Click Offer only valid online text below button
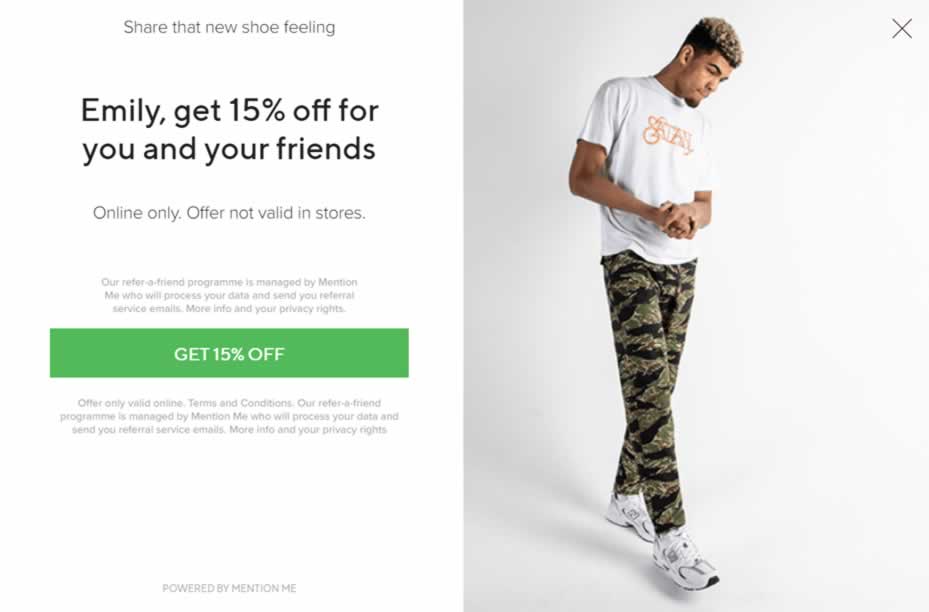929x612 pixels. click(x=131, y=403)
